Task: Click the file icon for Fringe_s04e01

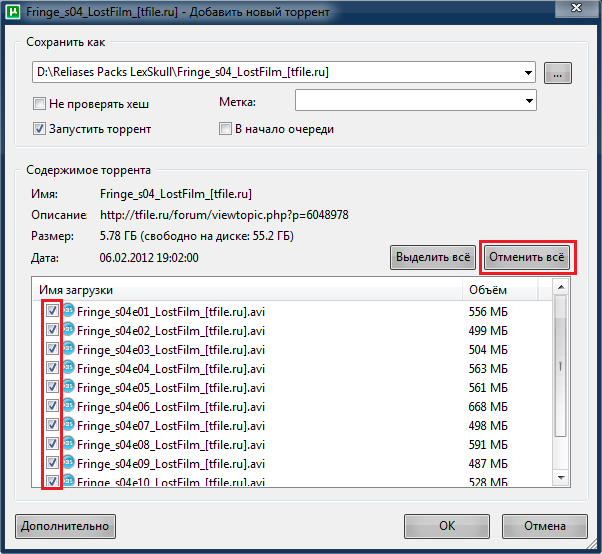Action: point(69,312)
